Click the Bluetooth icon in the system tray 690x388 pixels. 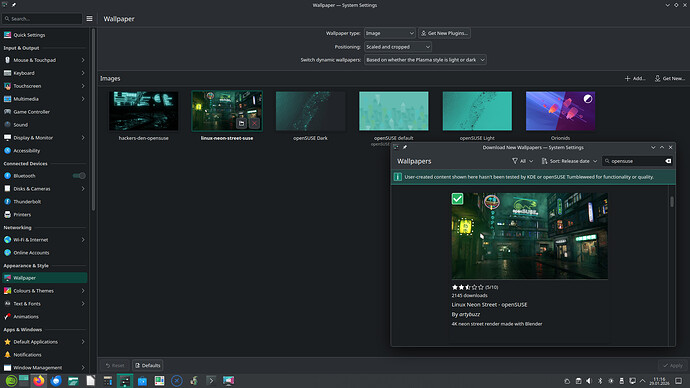click(x=600, y=381)
